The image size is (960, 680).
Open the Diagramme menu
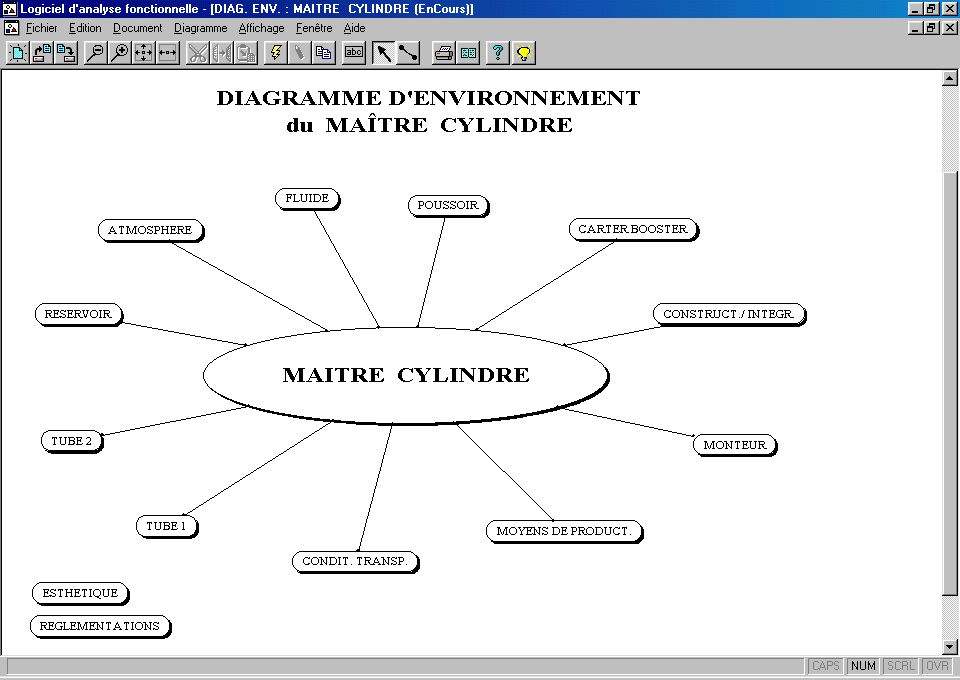[201, 28]
